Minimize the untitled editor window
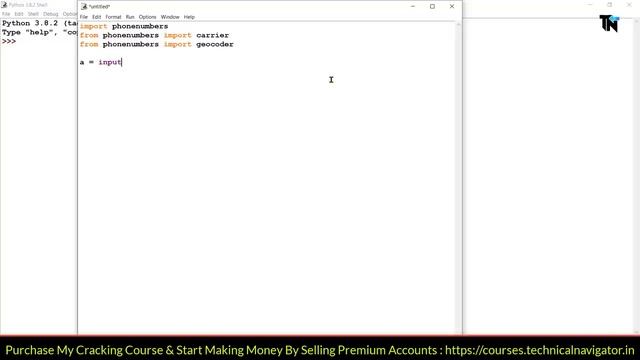The width and height of the screenshot is (640, 360). coord(413,7)
